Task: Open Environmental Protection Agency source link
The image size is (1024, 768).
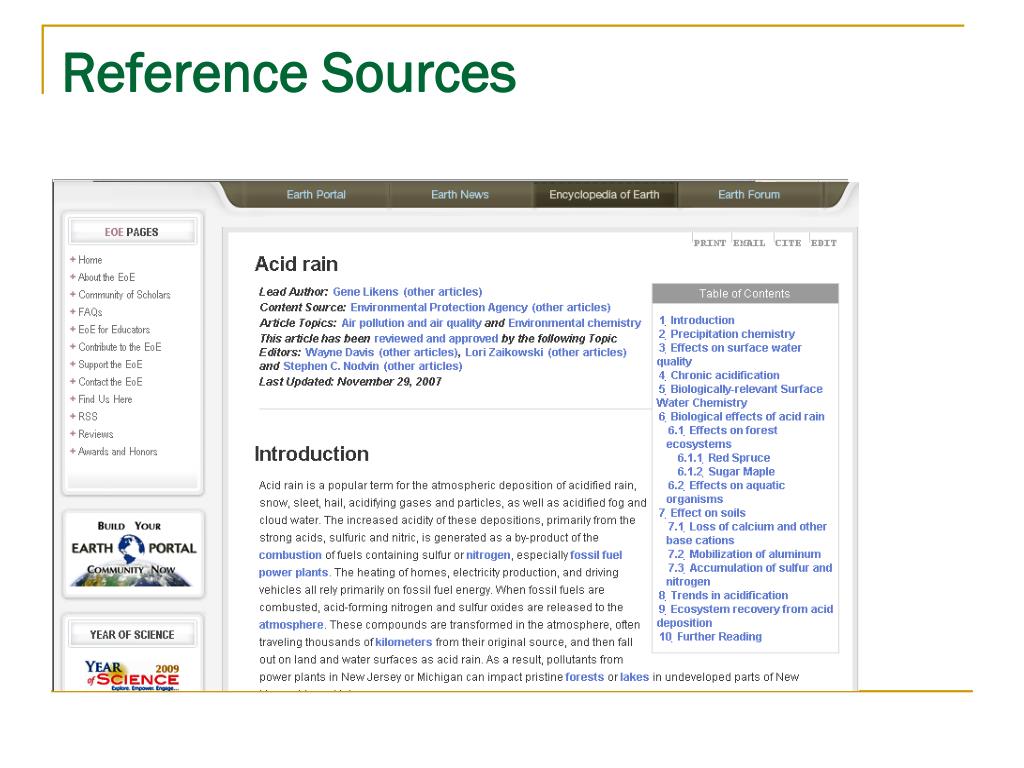Action: pos(439,308)
